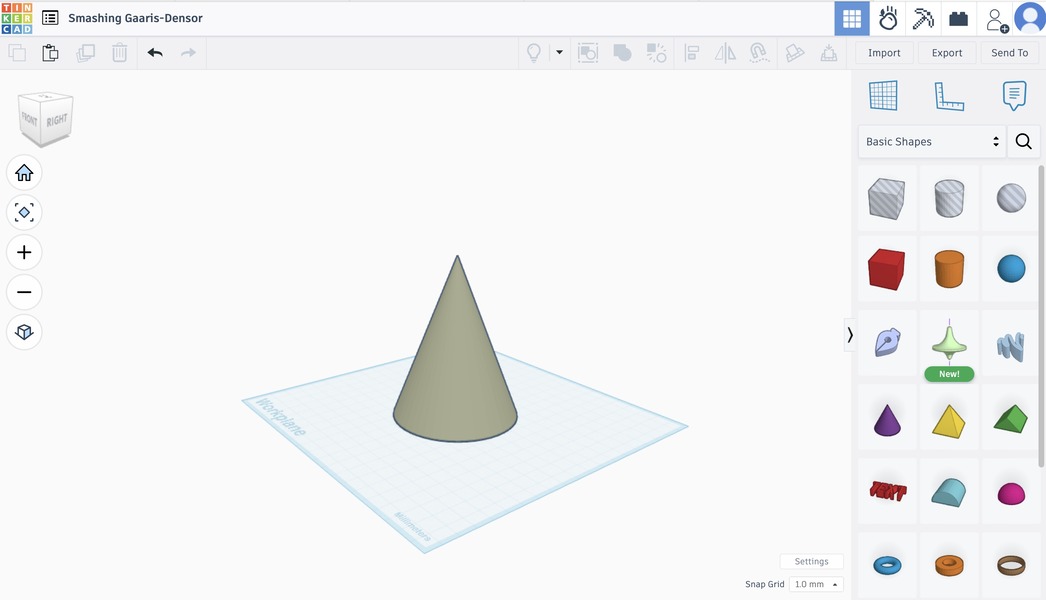This screenshot has height=600, width=1046.
Task: Expand the Snap Grid 1.0 mm dropdown
Action: (816, 584)
